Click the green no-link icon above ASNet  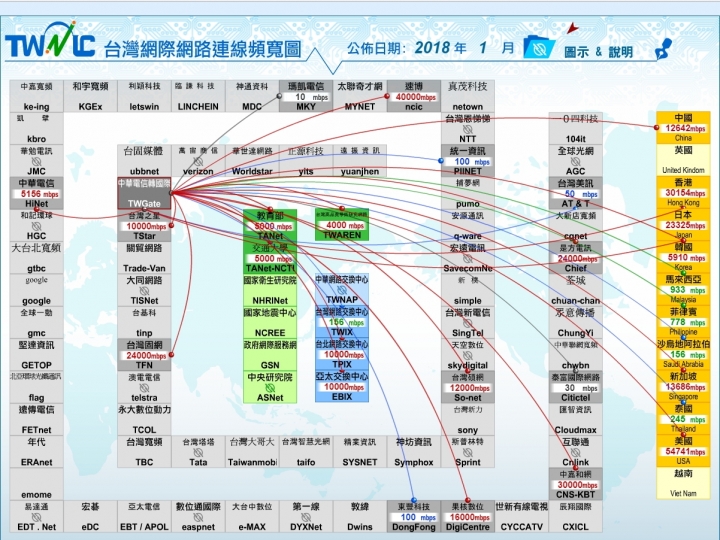point(270,388)
